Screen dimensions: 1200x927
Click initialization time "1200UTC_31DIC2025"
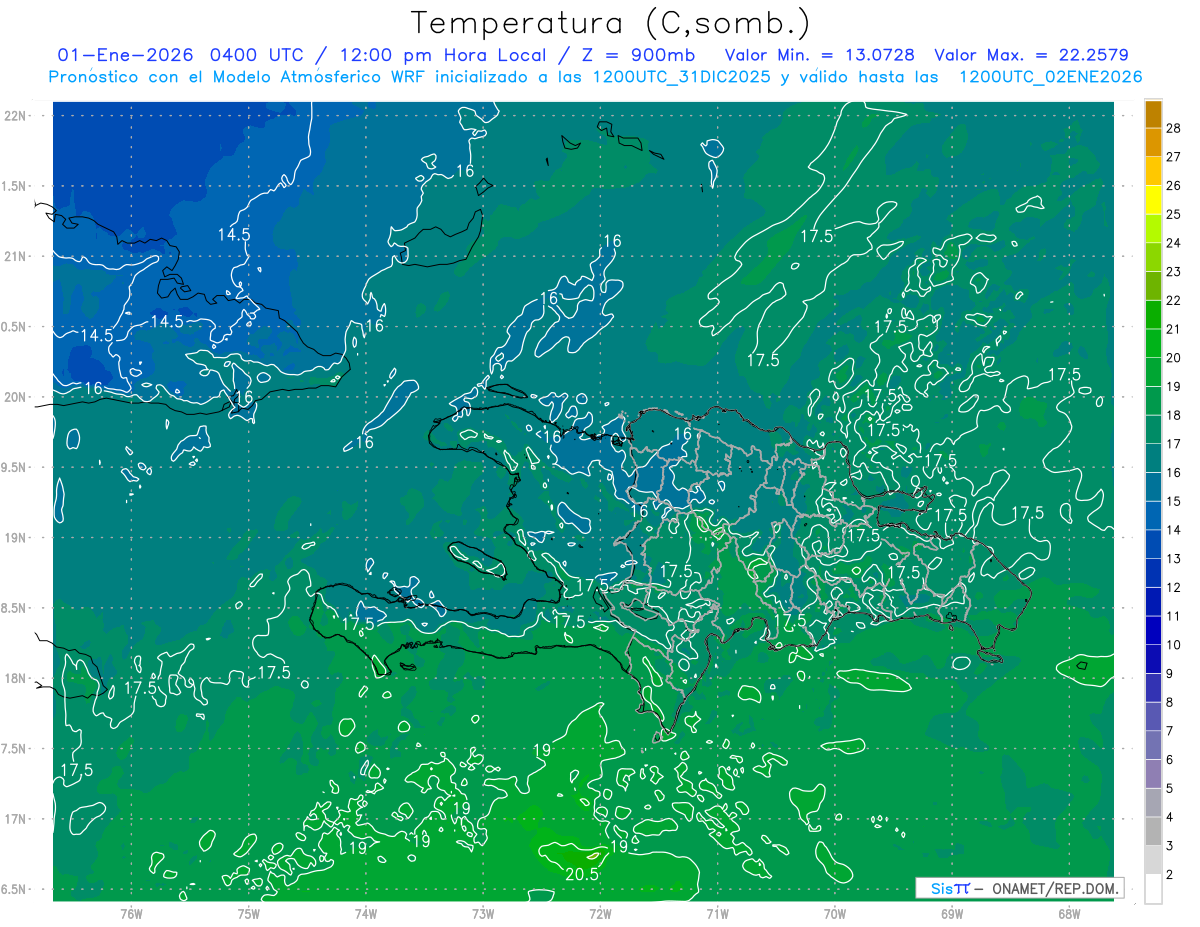pyautogui.click(x=681, y=77)
